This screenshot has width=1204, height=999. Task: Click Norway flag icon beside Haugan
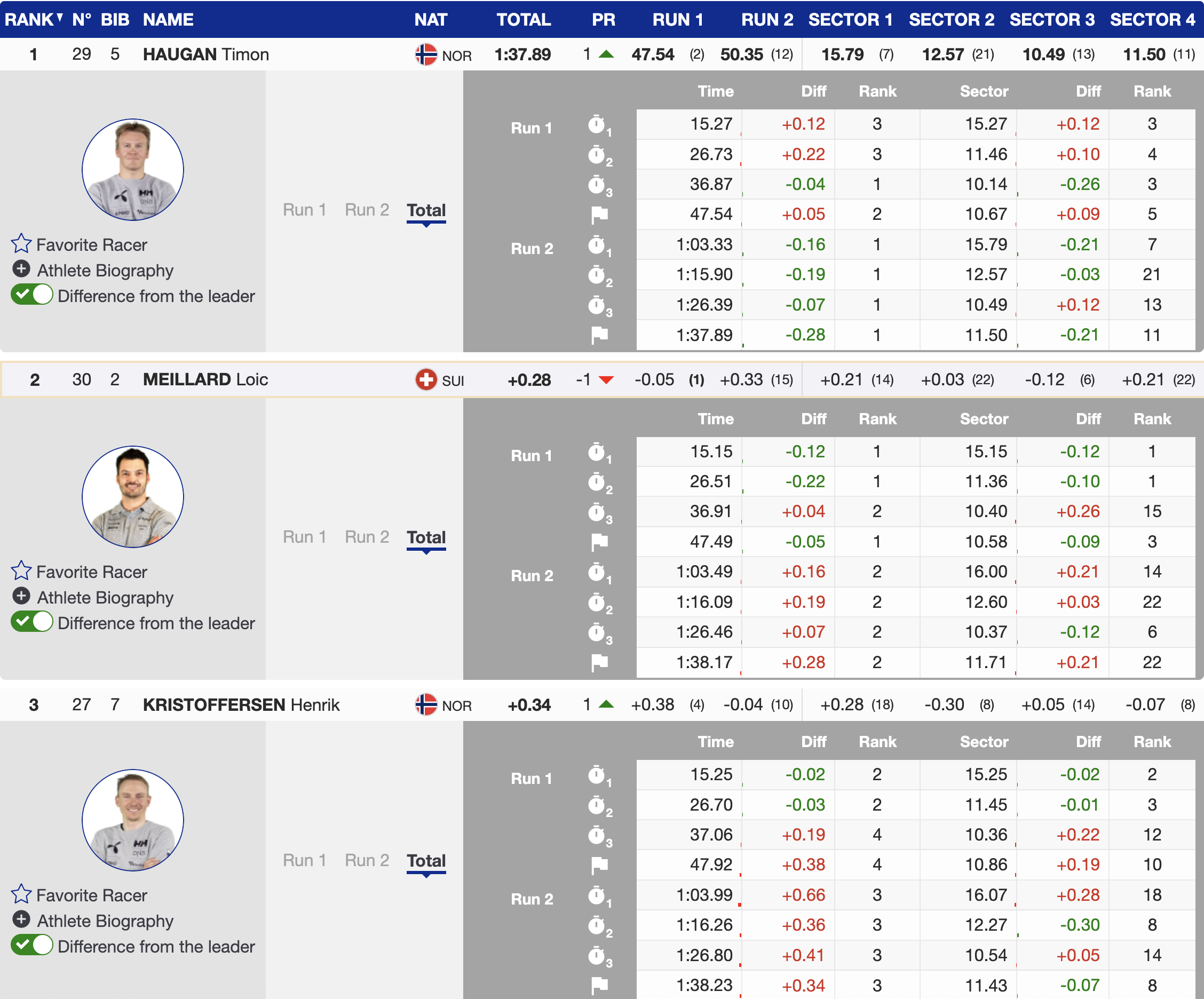(x=426, y=55)
